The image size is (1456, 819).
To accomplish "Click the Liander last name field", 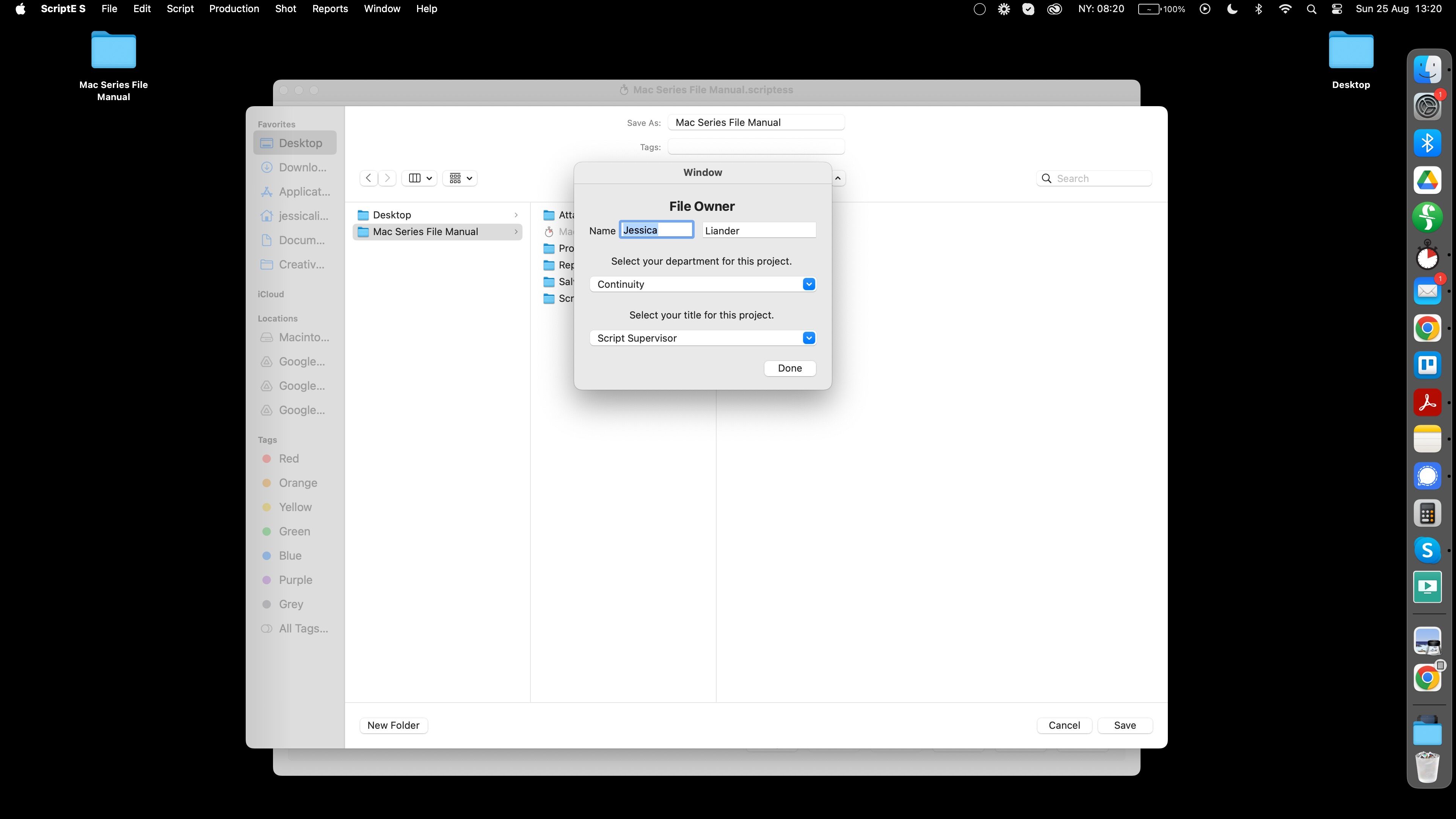I will (x=758, y=231).
